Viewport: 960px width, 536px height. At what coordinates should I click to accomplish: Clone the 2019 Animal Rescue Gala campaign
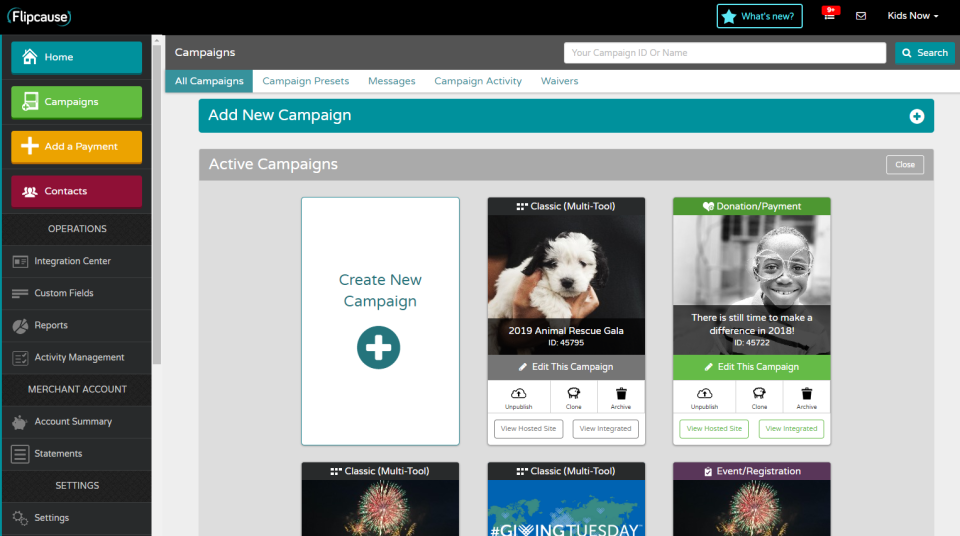(574, 398)
